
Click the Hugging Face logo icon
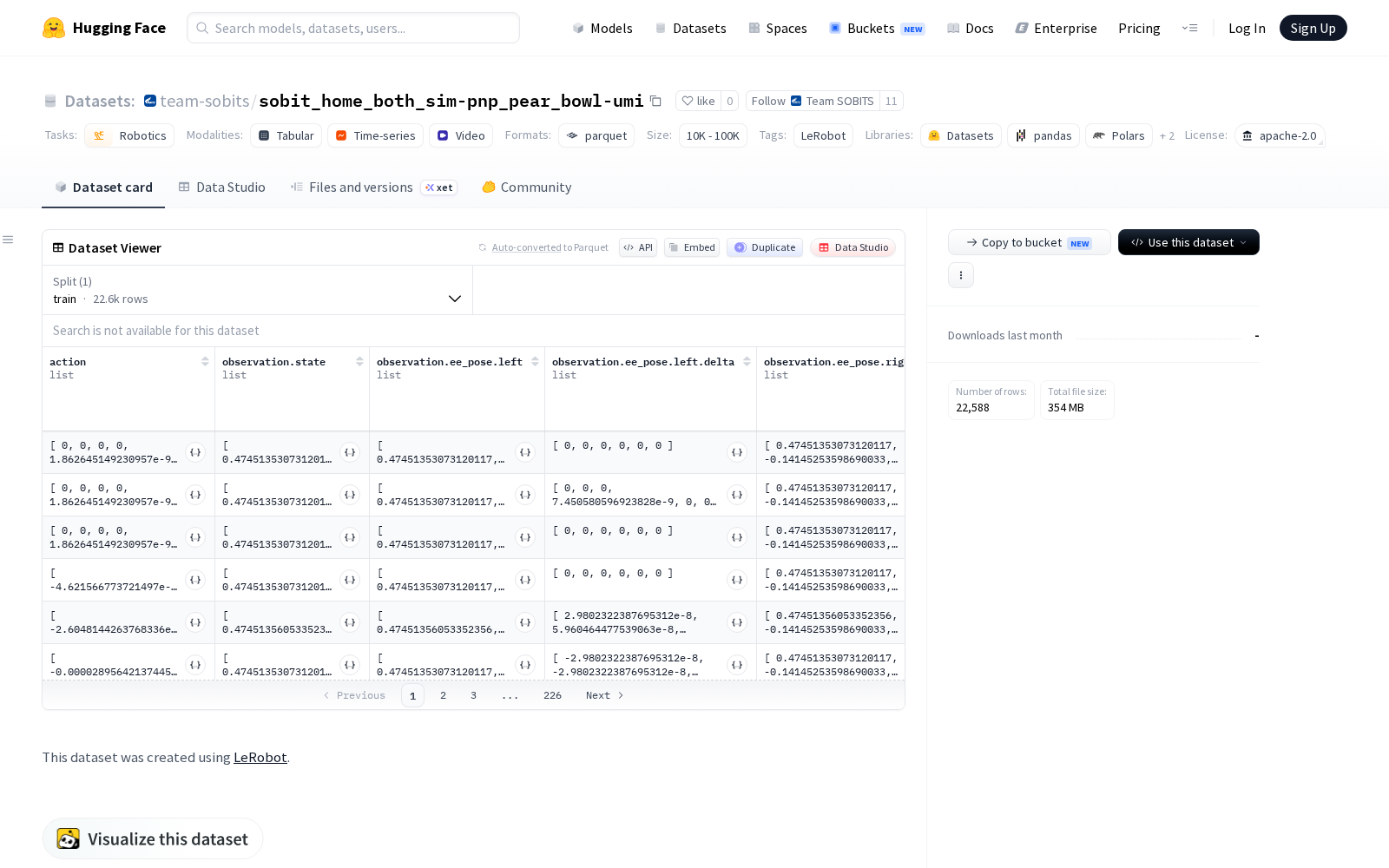54,28
